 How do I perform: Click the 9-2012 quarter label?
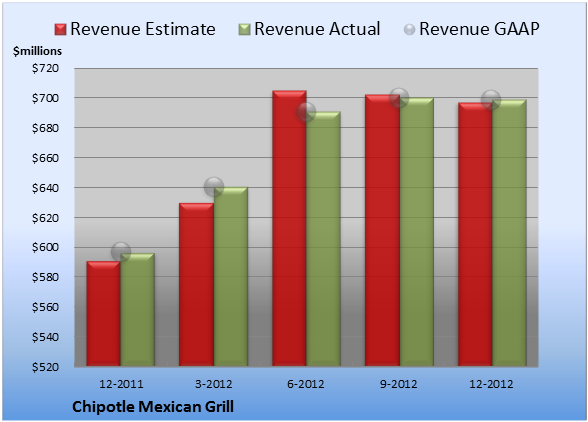pyautogui.click(x=399, y=384)
